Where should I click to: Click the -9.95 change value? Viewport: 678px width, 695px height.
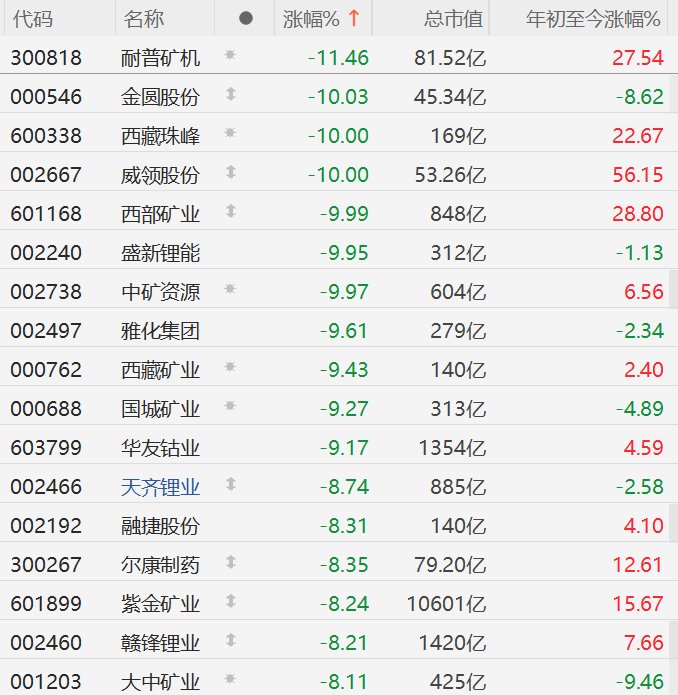pos(344,253)
